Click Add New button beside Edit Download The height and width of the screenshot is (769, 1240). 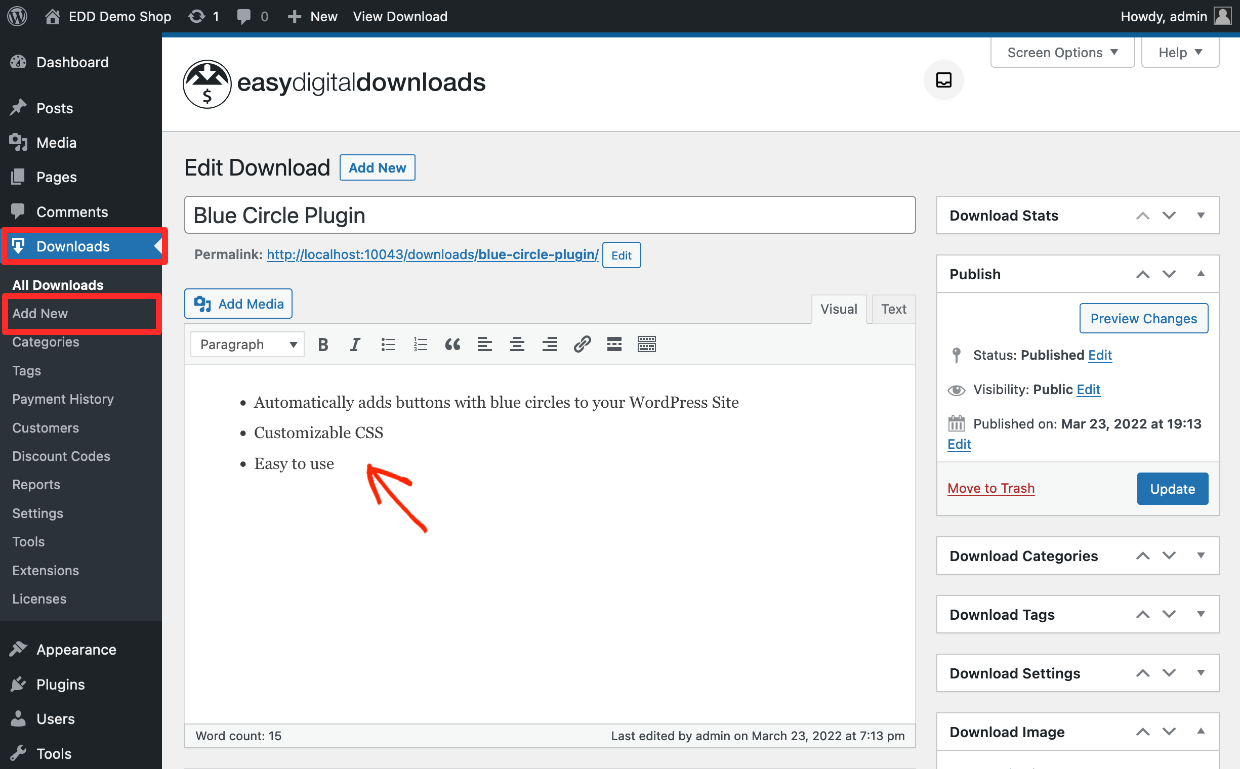coord(377,168)
